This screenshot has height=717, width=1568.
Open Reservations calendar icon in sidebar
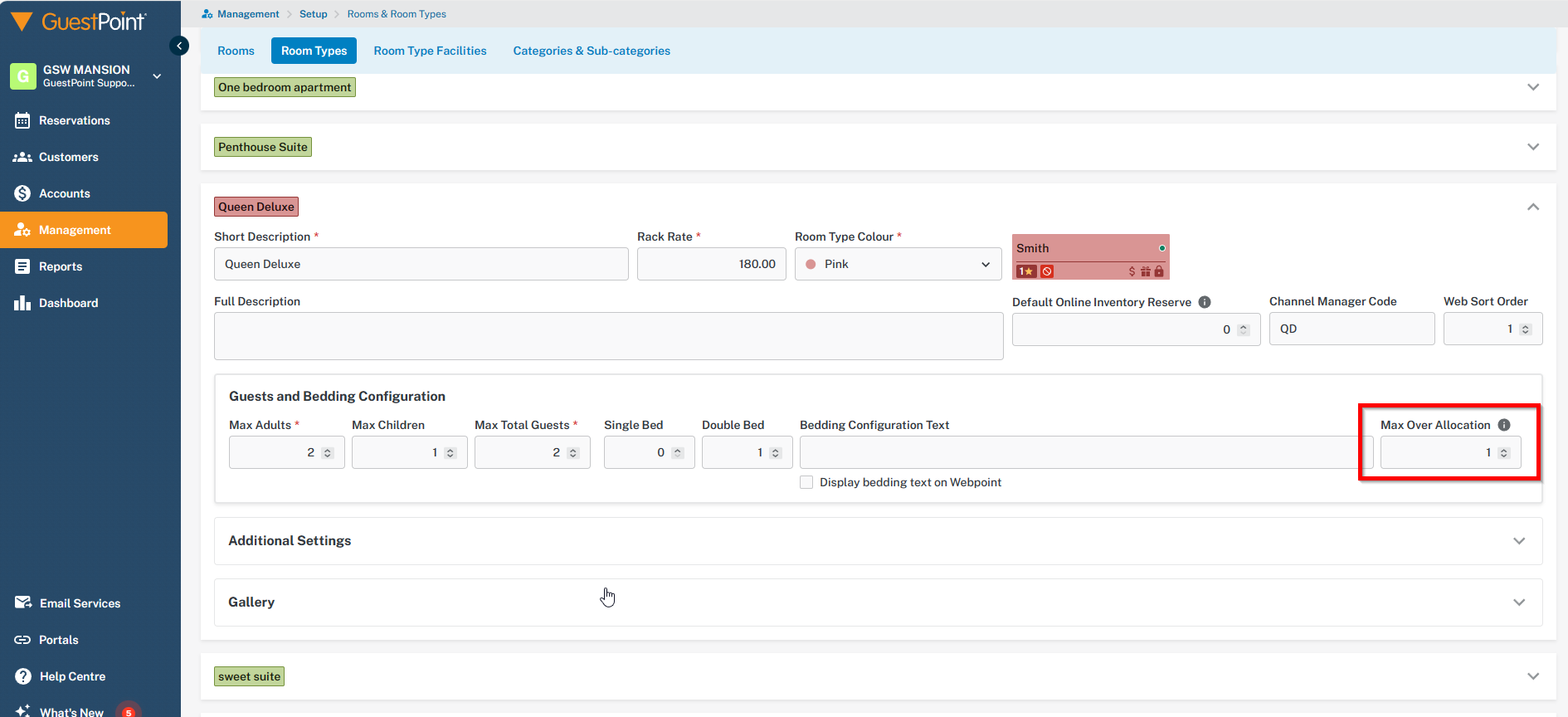(22, 120)
